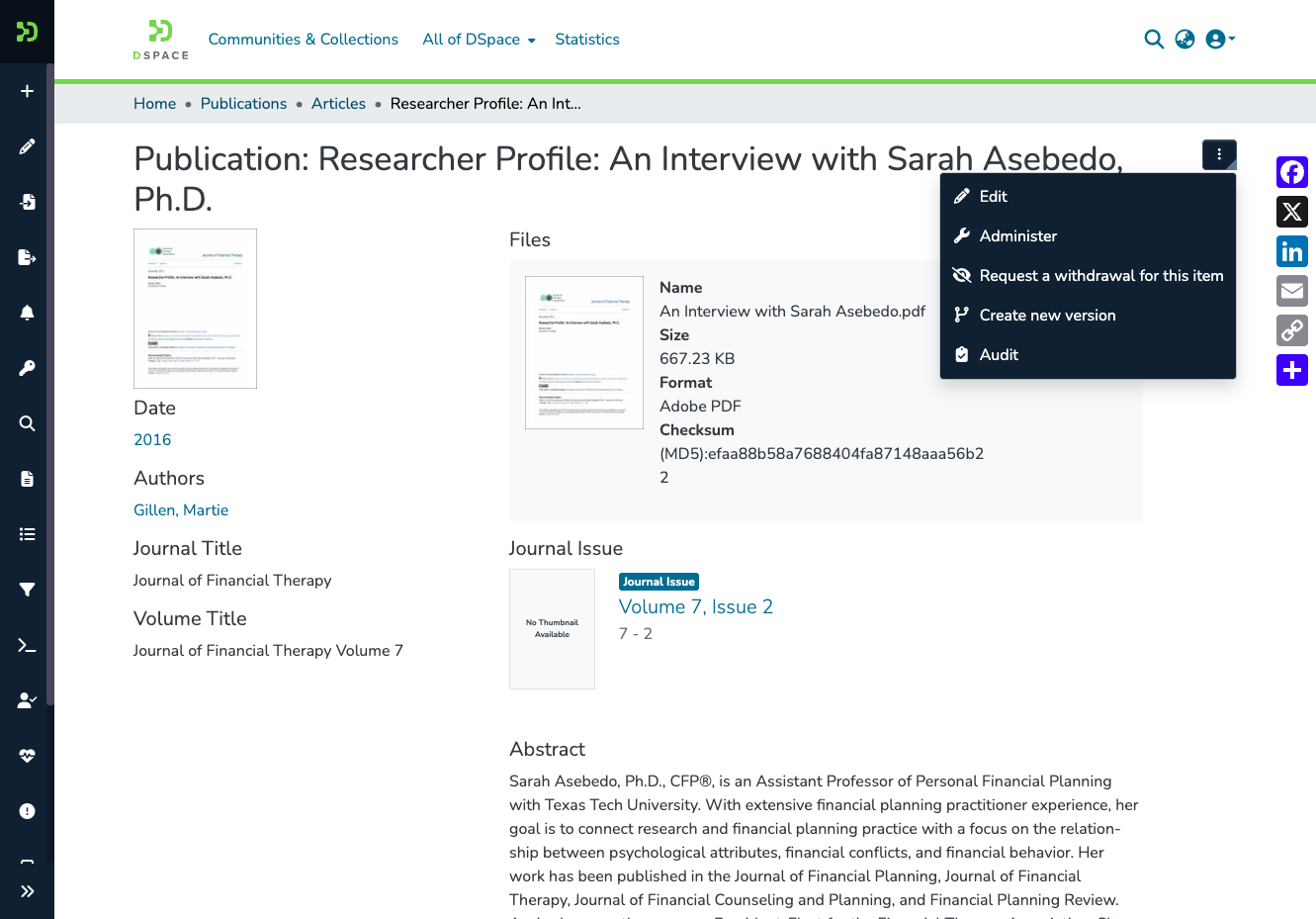
Task: Click the sidebar magnifier Admin Search icon
Action: [27, 423]
